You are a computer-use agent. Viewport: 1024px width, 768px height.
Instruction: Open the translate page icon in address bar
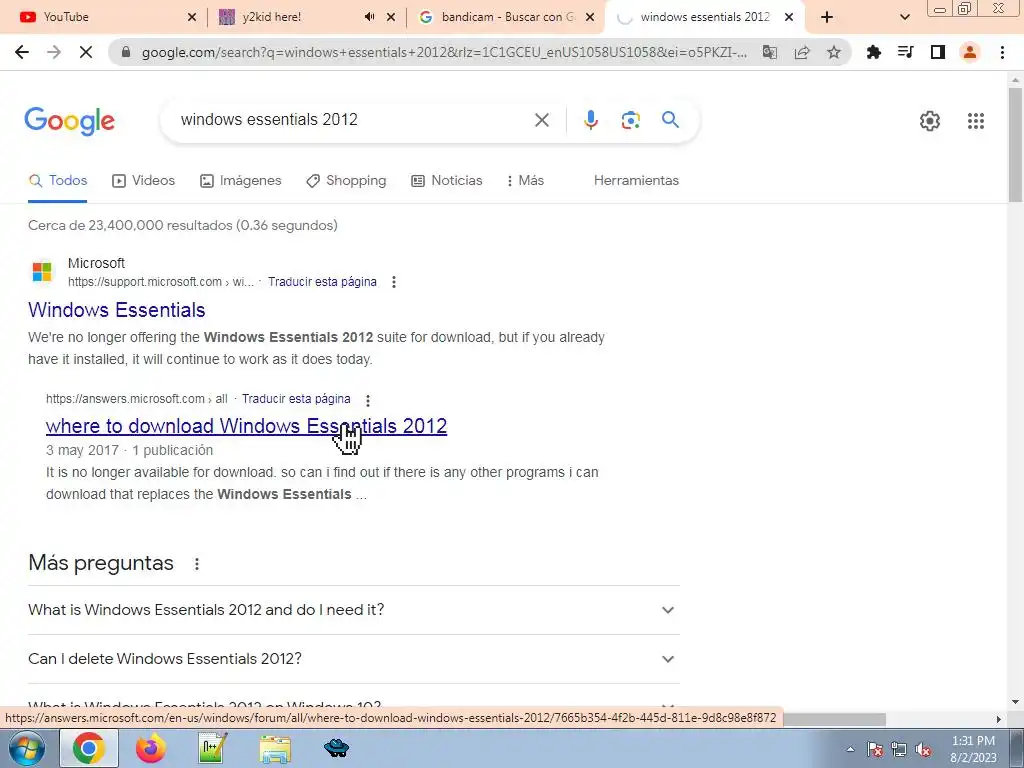(770, 52)
